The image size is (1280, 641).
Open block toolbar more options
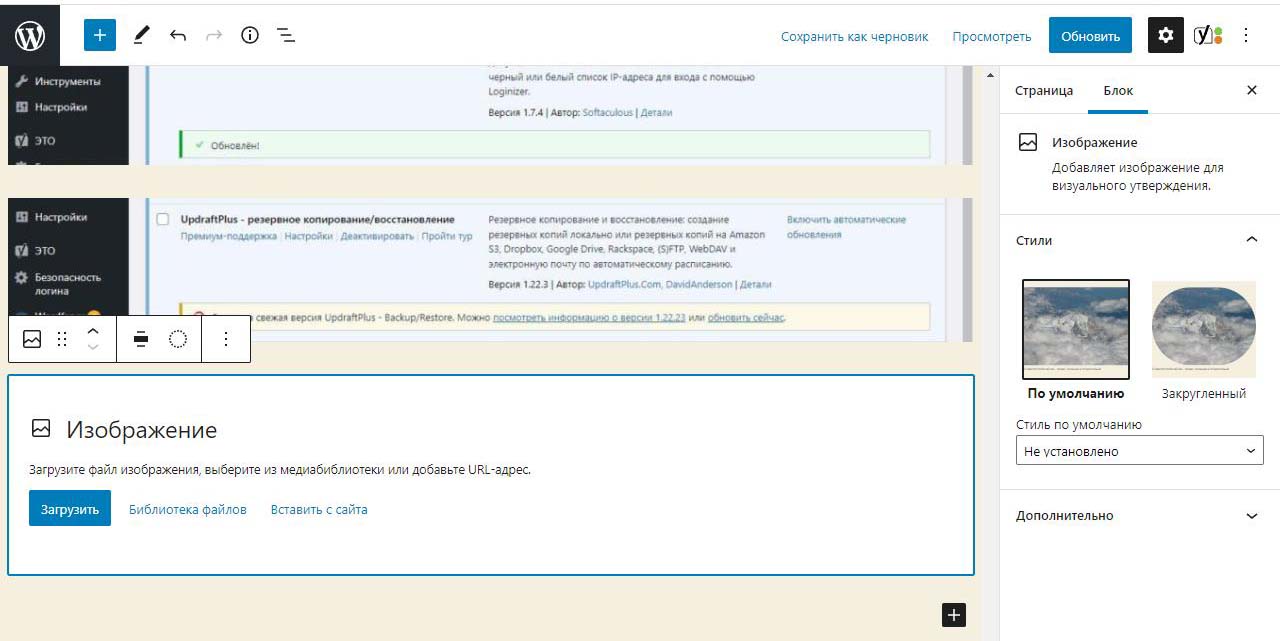[x=226, y=339]
